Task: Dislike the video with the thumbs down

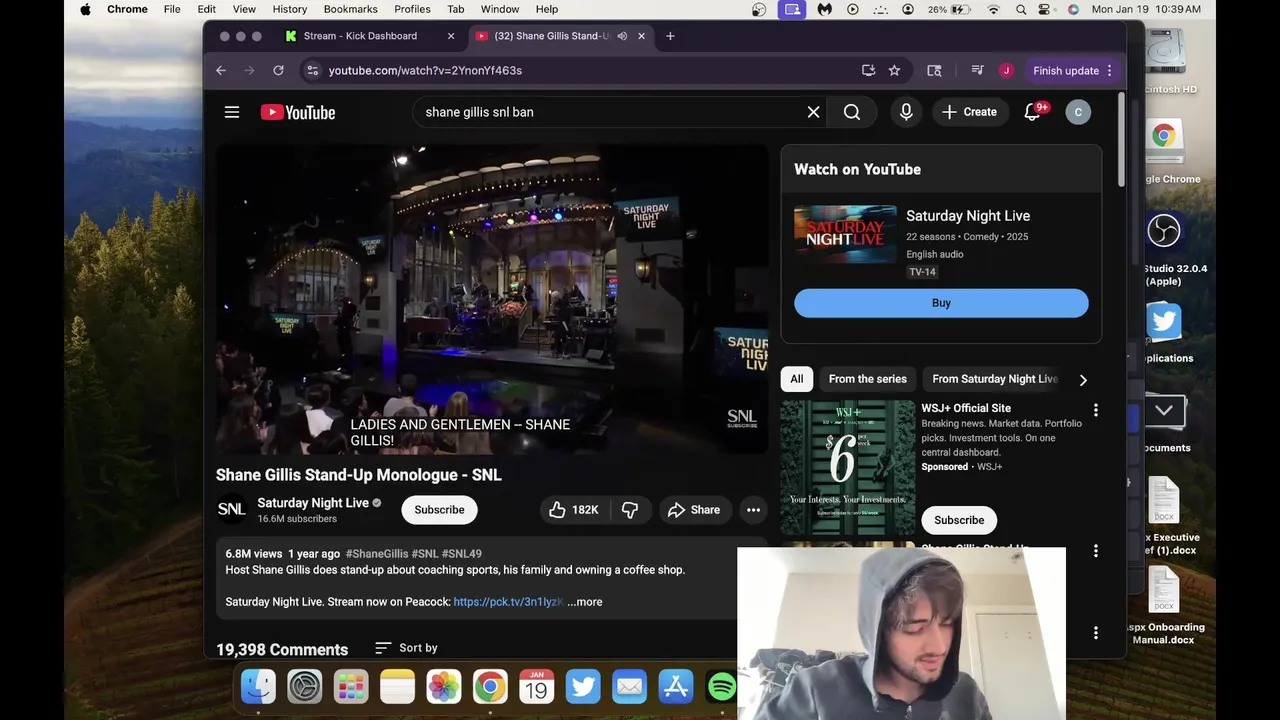Action: pyautogui.click(x=630, y=510)
